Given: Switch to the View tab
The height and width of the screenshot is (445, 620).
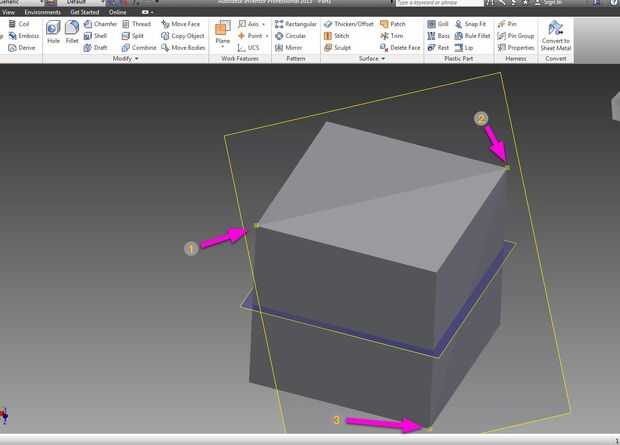Looking at the screenshot, I should [8, 12].
